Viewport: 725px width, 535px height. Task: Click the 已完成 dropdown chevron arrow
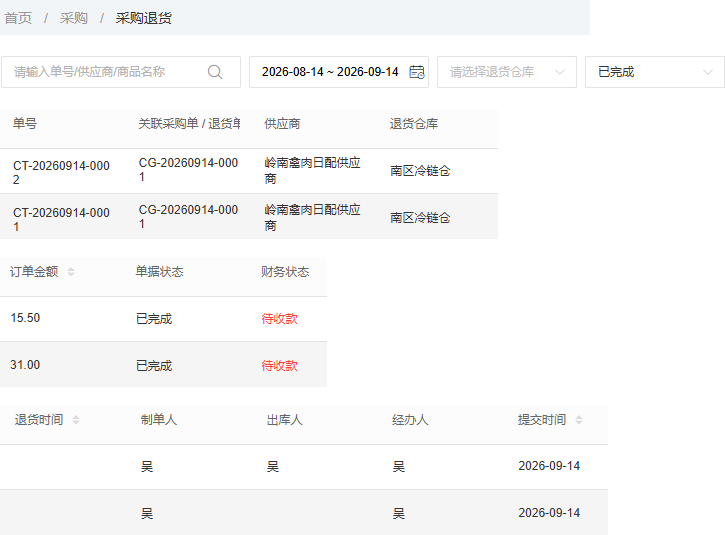pyautogui.click(x=707, y=72)
